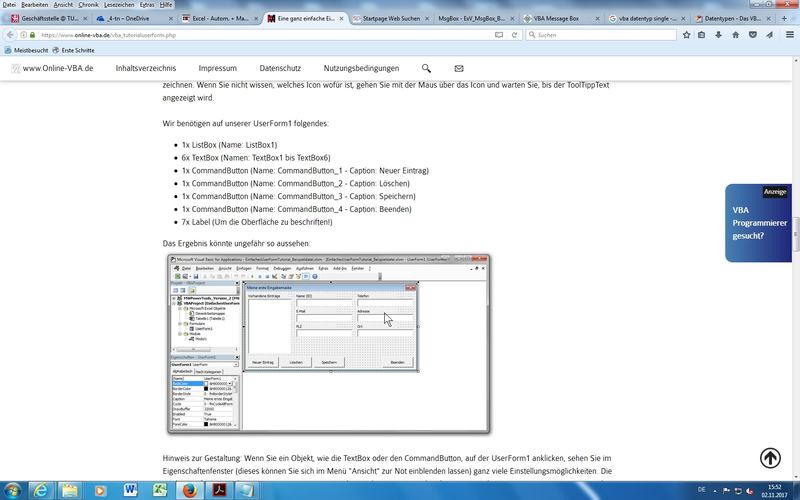800x500 pixels.
Task: Click the URL address bar
Action: 265,35
